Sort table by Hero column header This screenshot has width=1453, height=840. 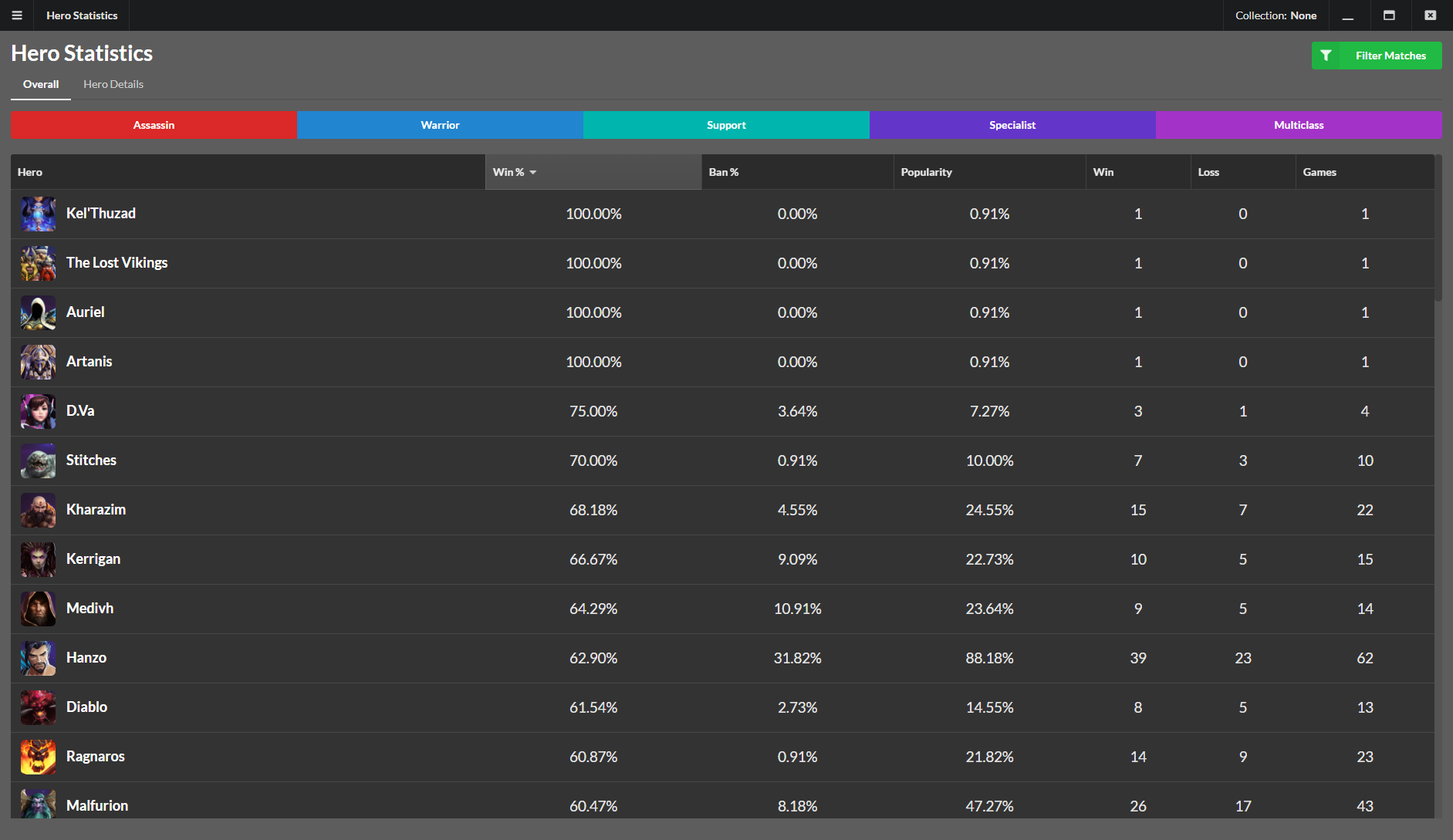coord(248,172)
